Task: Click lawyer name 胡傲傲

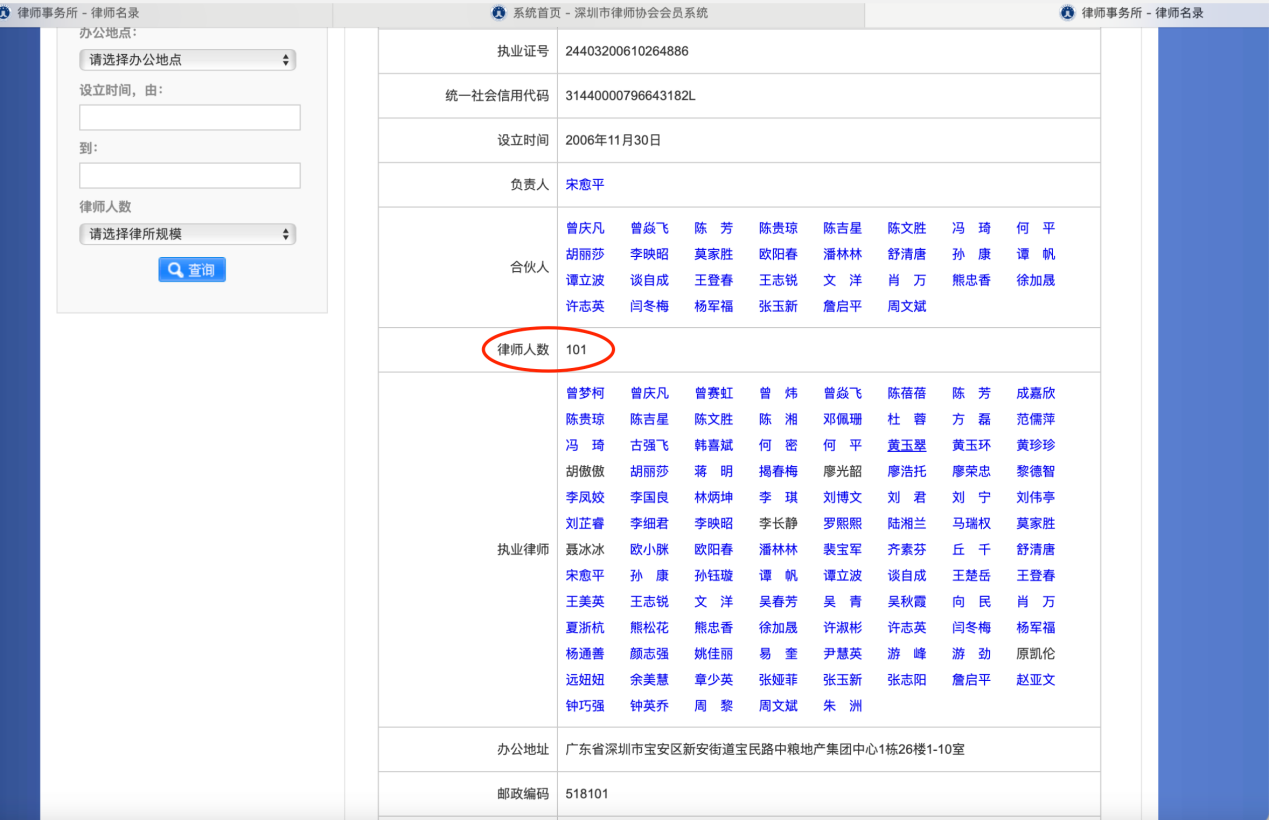Action: (x=585, y=471)
